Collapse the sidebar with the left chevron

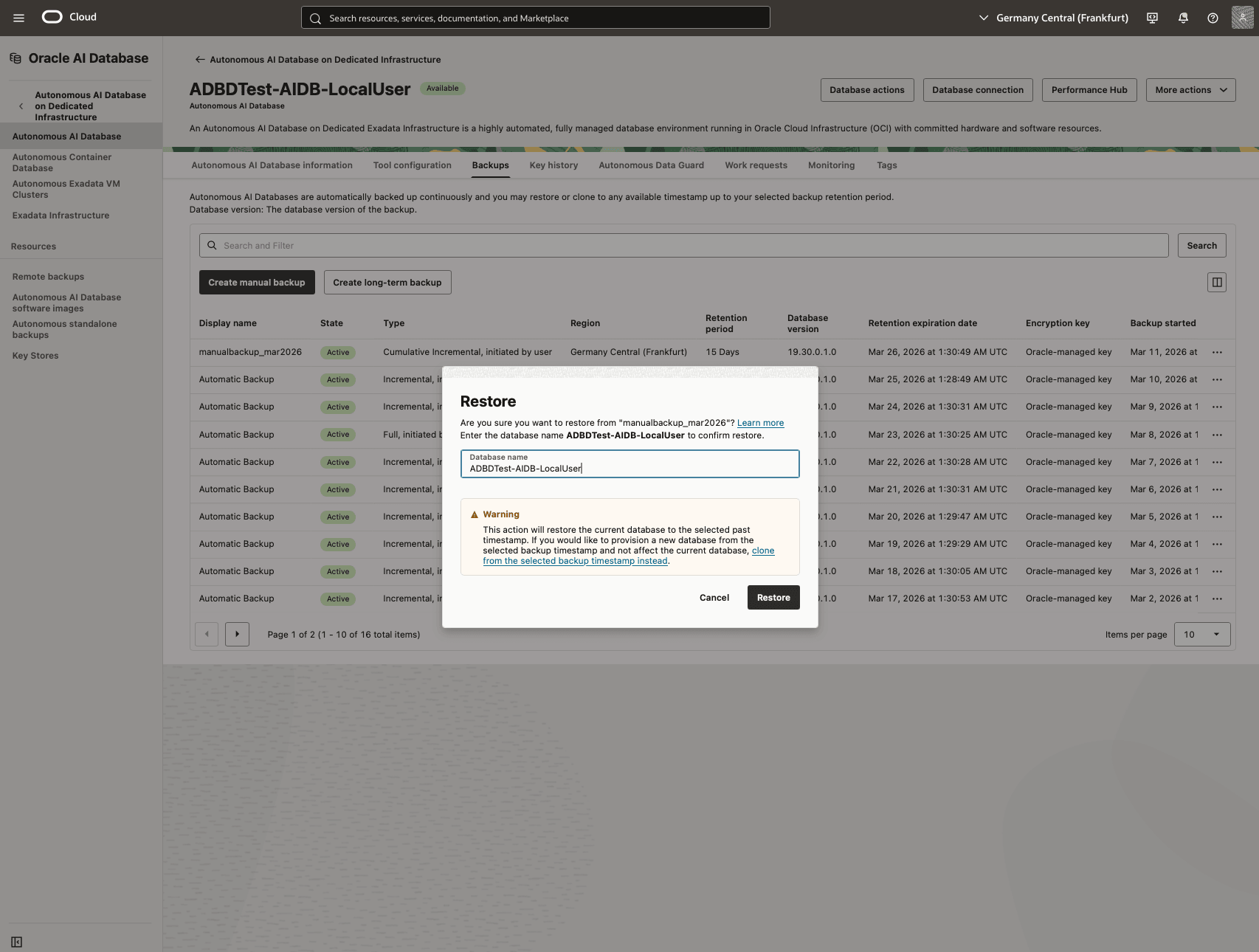[x=21, y=106]
